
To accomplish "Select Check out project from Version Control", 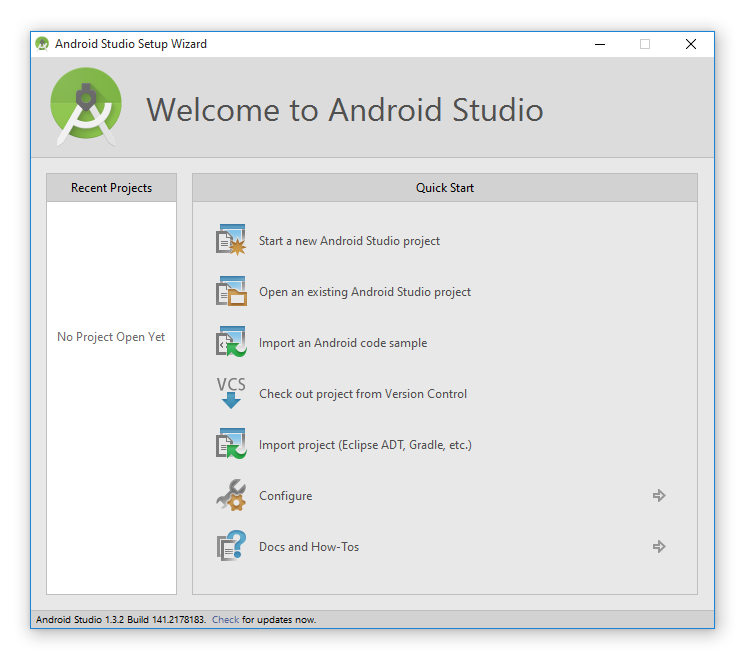I will pos(363,394).
